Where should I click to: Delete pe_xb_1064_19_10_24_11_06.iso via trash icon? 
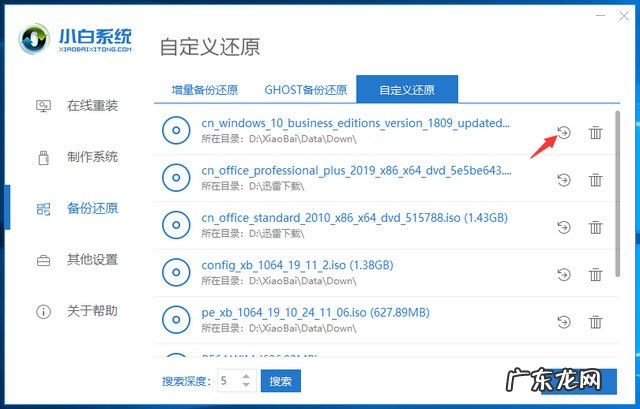pyautogui.click(x=596, y=322)
